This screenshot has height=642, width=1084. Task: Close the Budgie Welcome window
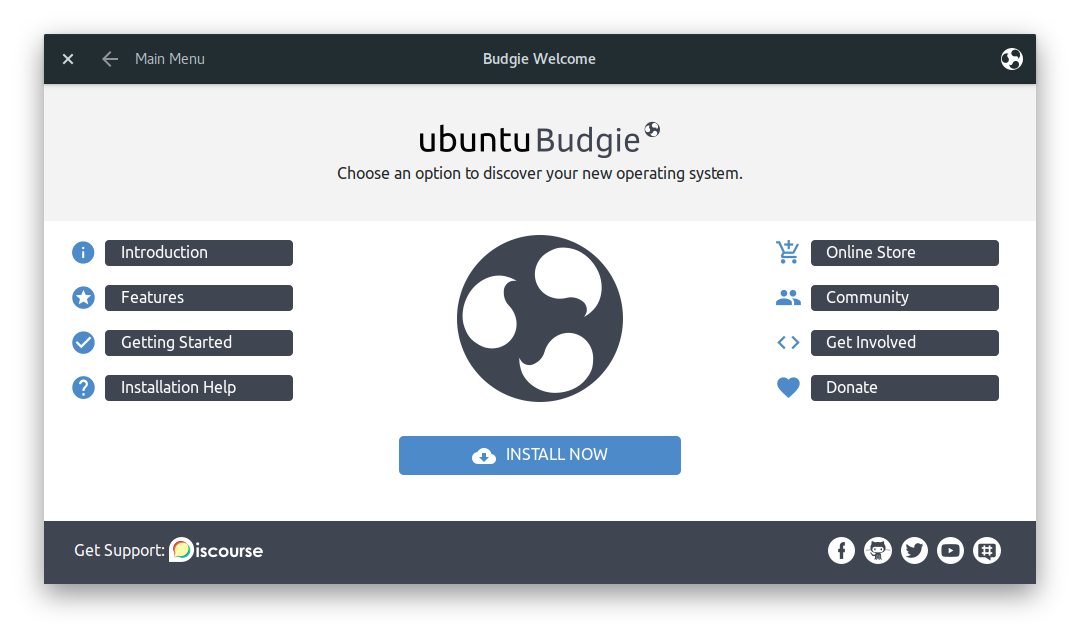(x=68, y=59)
